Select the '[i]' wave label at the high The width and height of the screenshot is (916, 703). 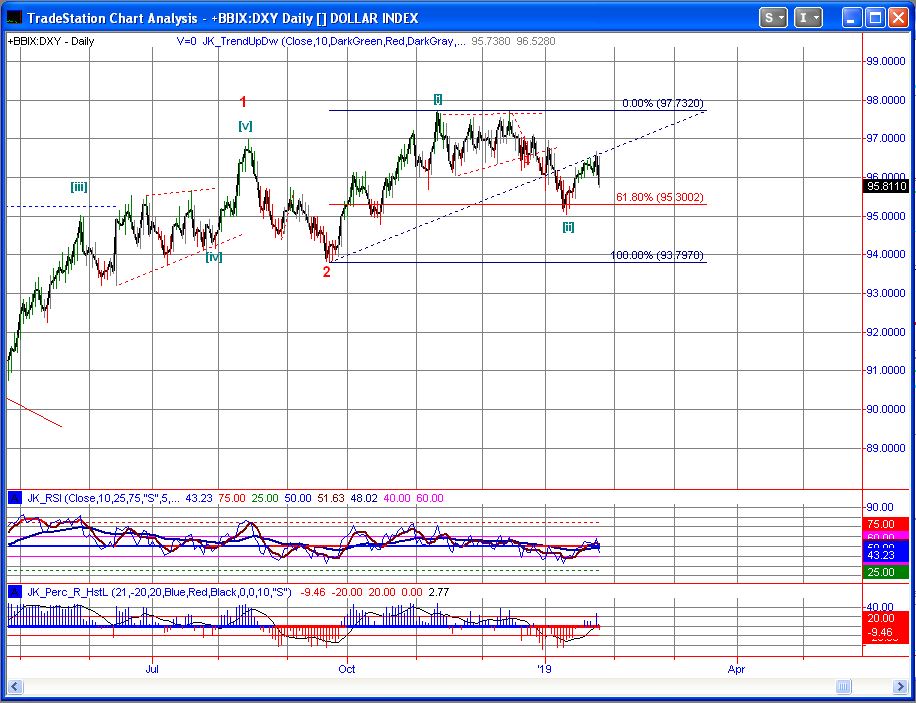pos(438,98)
